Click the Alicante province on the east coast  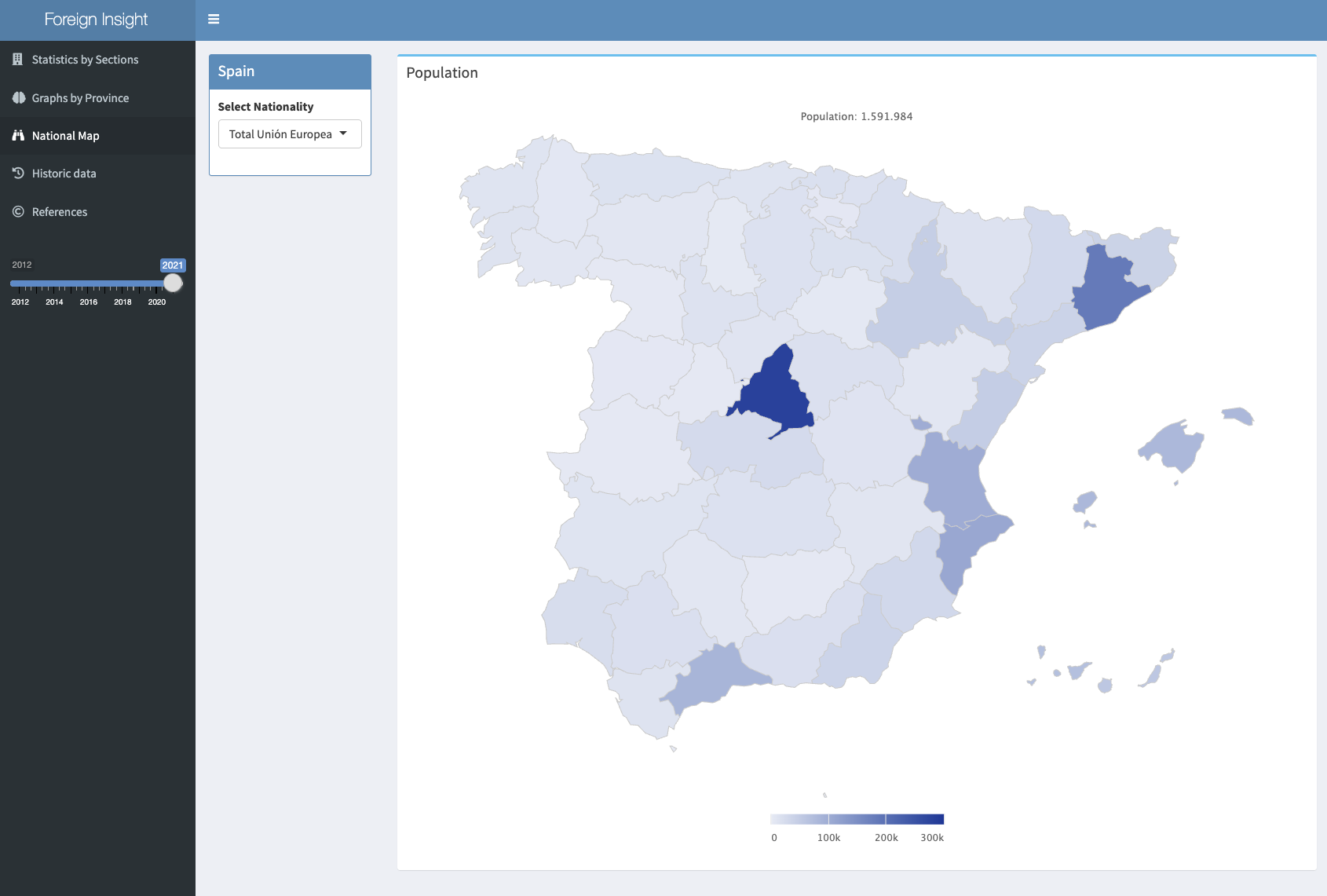point(967,551)
